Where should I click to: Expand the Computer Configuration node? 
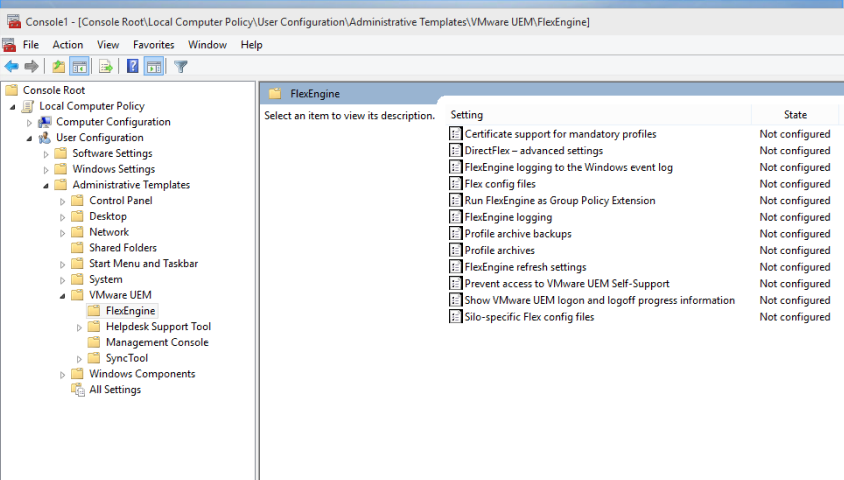(x=29, y=122)
